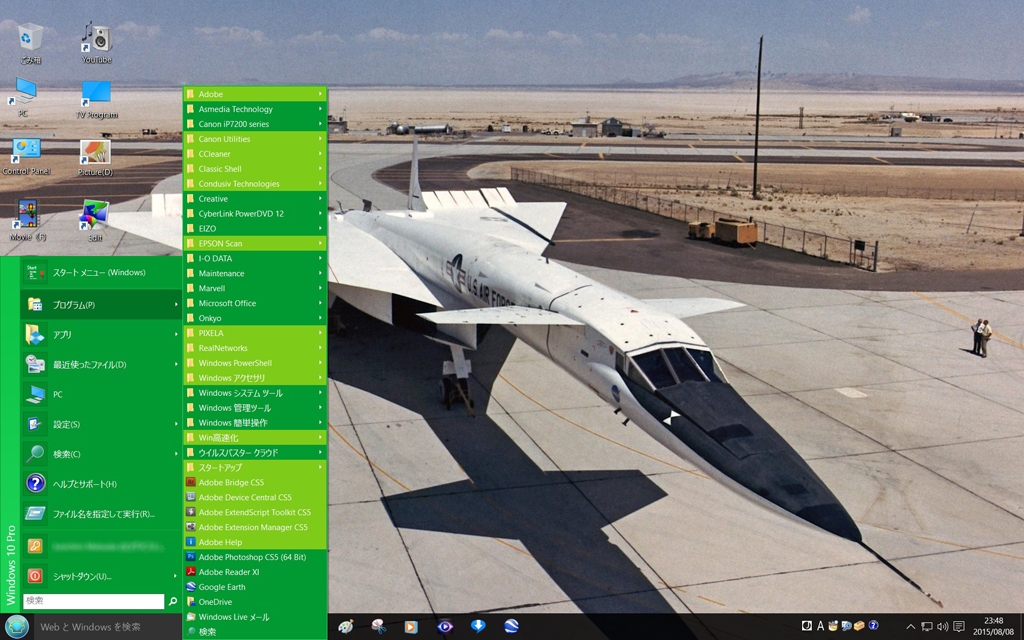Click the Web と Windows を検索 taskbar box
This screenshot has width=1024, height=640.
pyautogui.click(x=106, y=627)
